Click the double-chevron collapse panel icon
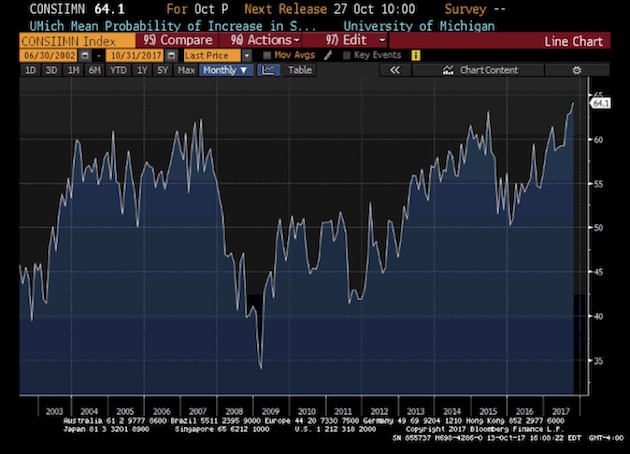This screenshot has width=630, height=454. [395, 71]
